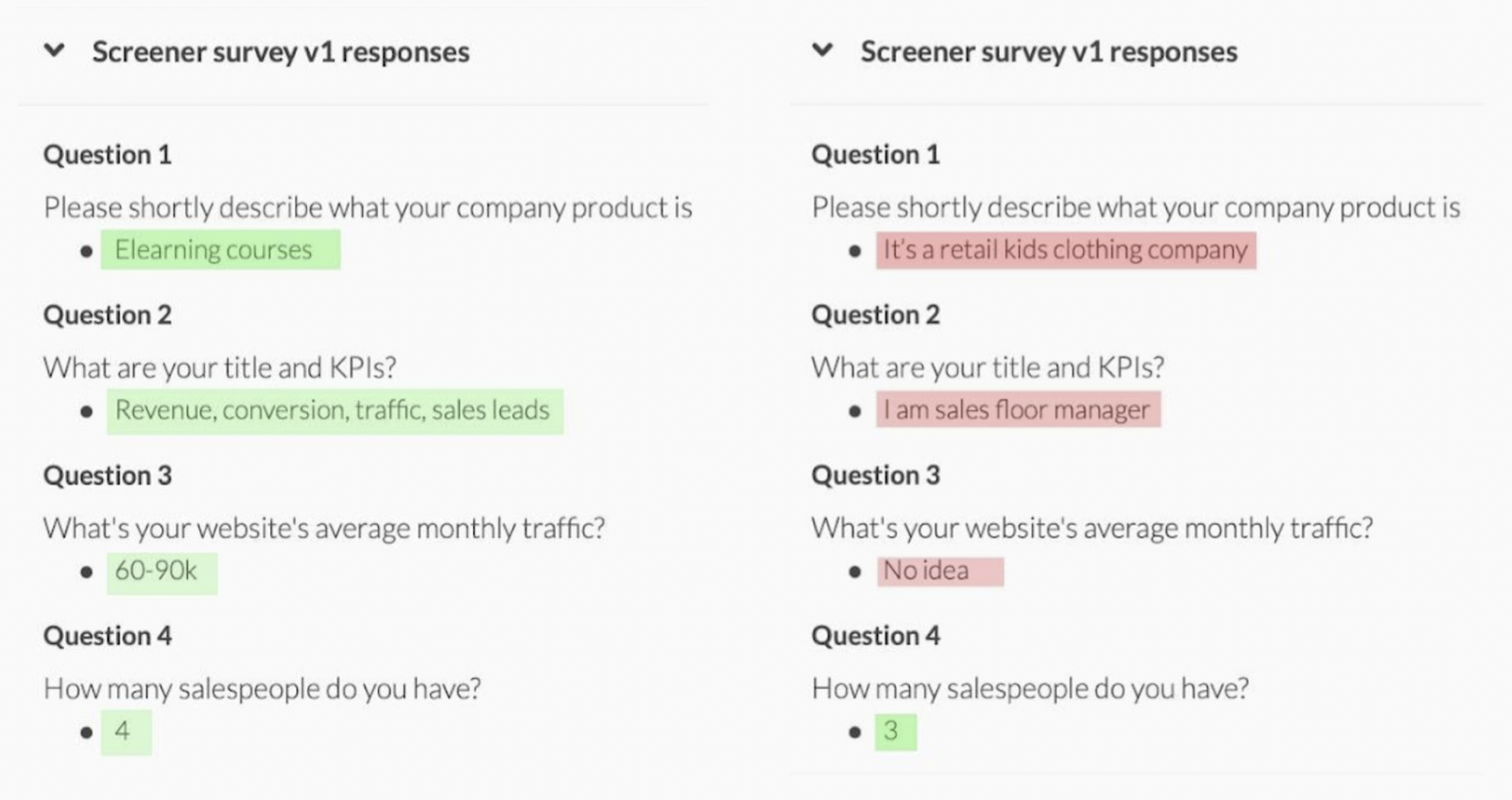This screenshot has height=800, width=1512.
Task: Click the left panel Question 3 label
Action: click(108, 475)
